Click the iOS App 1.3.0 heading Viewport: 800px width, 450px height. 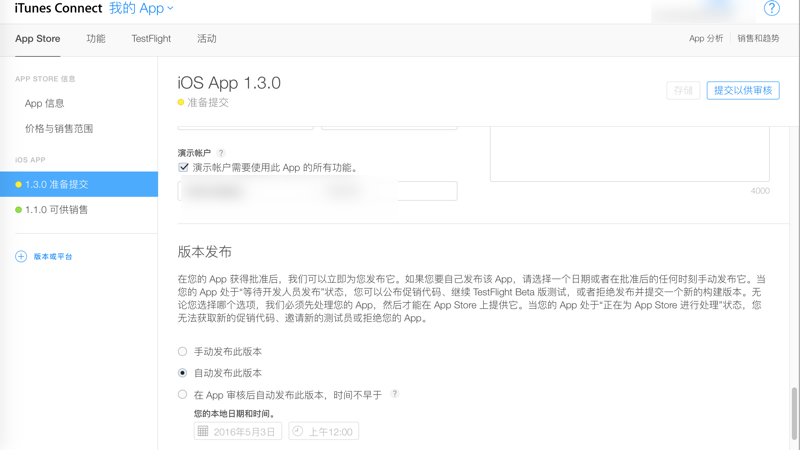(229, 83)
